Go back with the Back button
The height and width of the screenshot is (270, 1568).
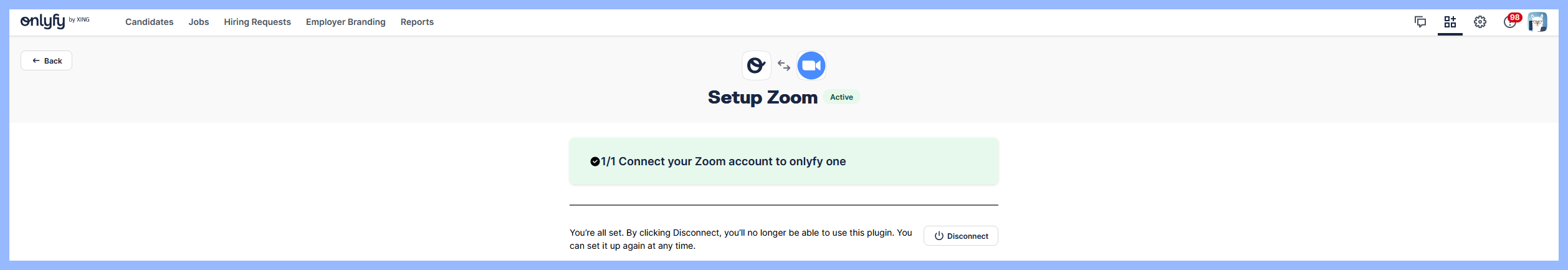point(47,60)
